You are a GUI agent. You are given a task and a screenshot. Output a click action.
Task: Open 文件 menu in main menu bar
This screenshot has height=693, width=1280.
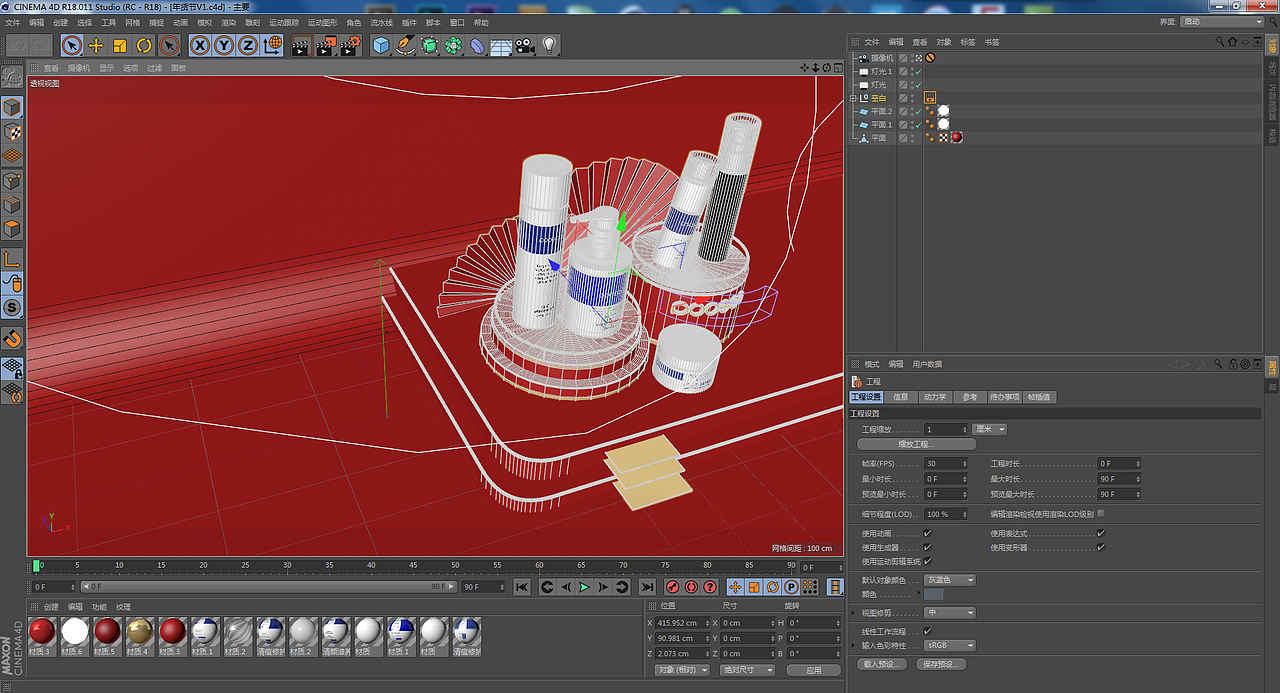point(12,22)
